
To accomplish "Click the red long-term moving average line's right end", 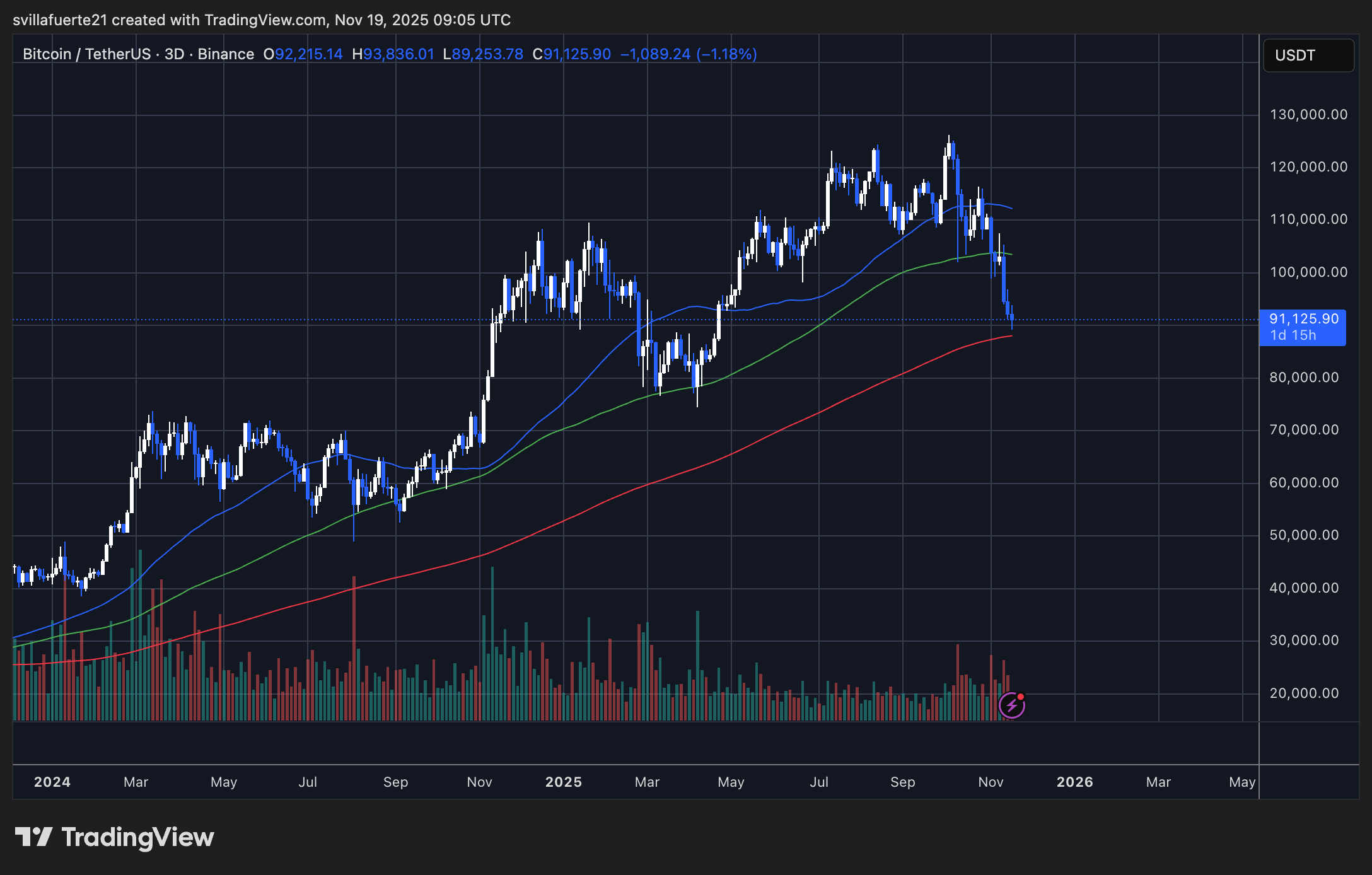I will 1010,337.
